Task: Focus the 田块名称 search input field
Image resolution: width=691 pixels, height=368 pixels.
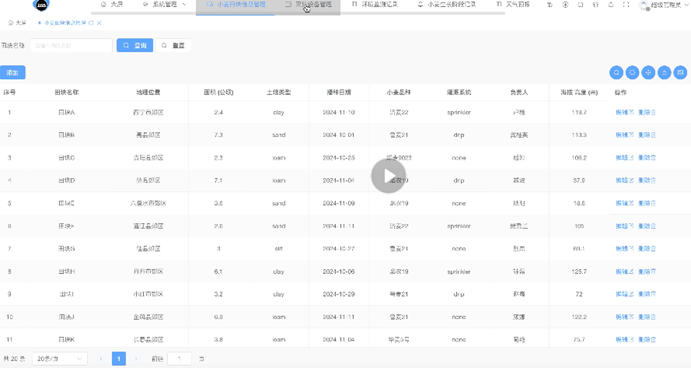Action: click(71, 45)
